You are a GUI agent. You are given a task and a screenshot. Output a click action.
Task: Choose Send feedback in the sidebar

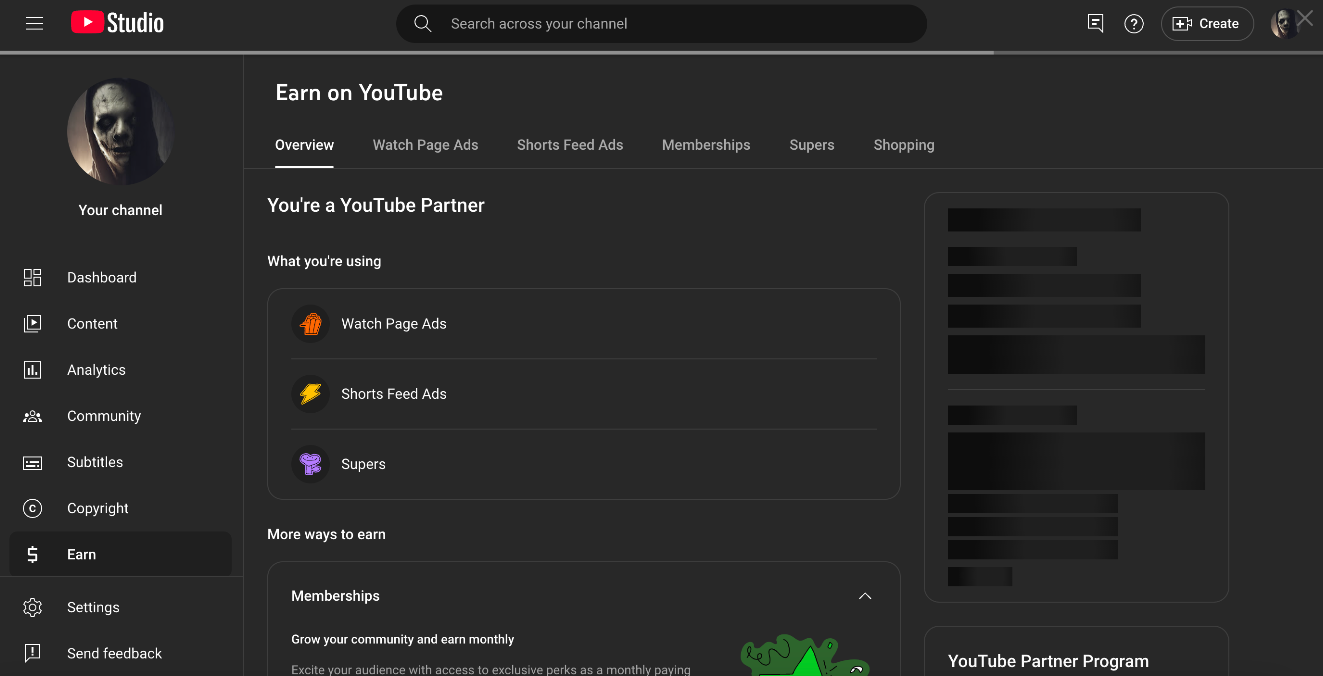click(x=121, y=653)
